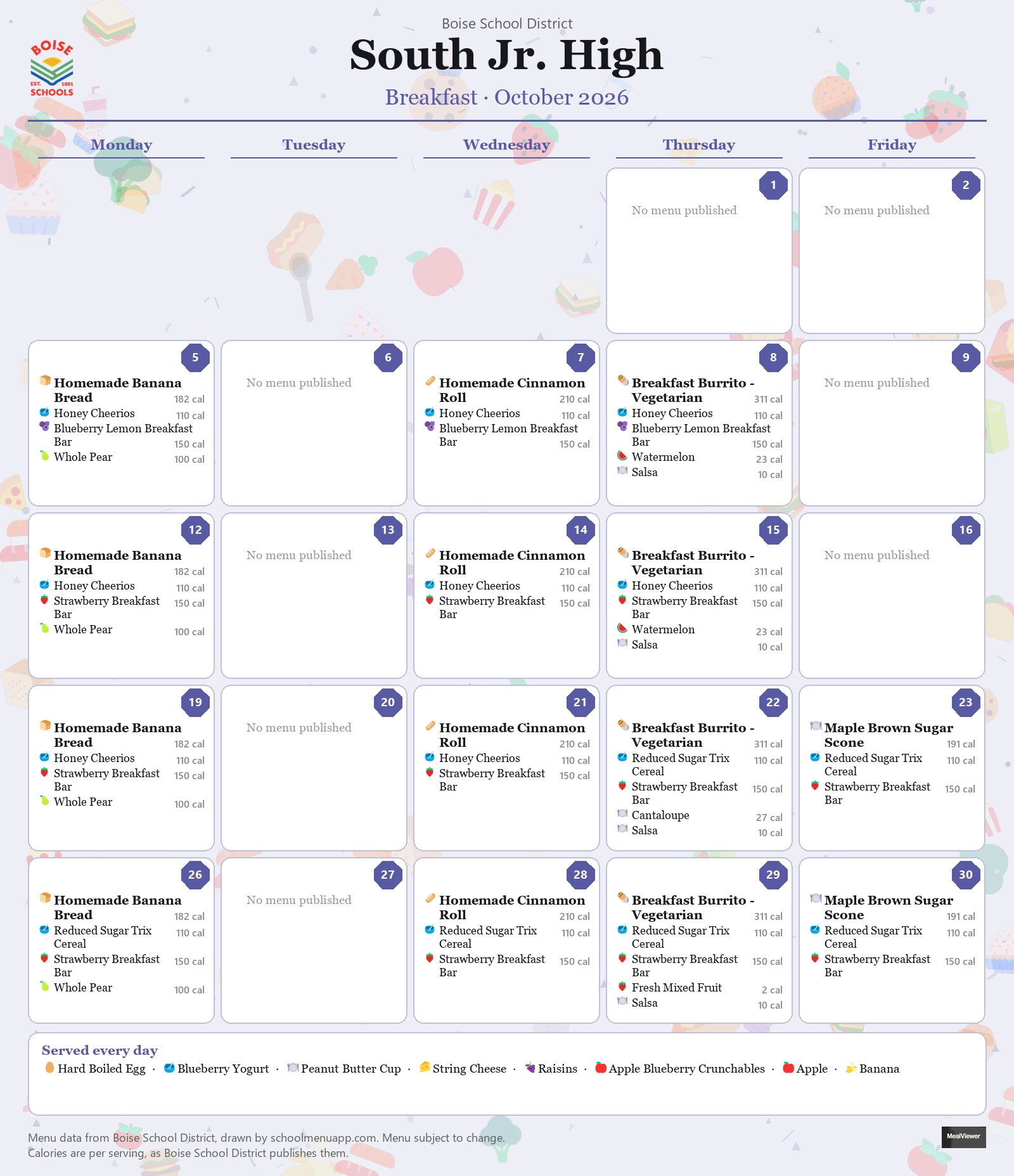The image size is (1014, 1176).
Task: Click the Breakfast · October 2026 subtitle
Action: tap(506, 97)
